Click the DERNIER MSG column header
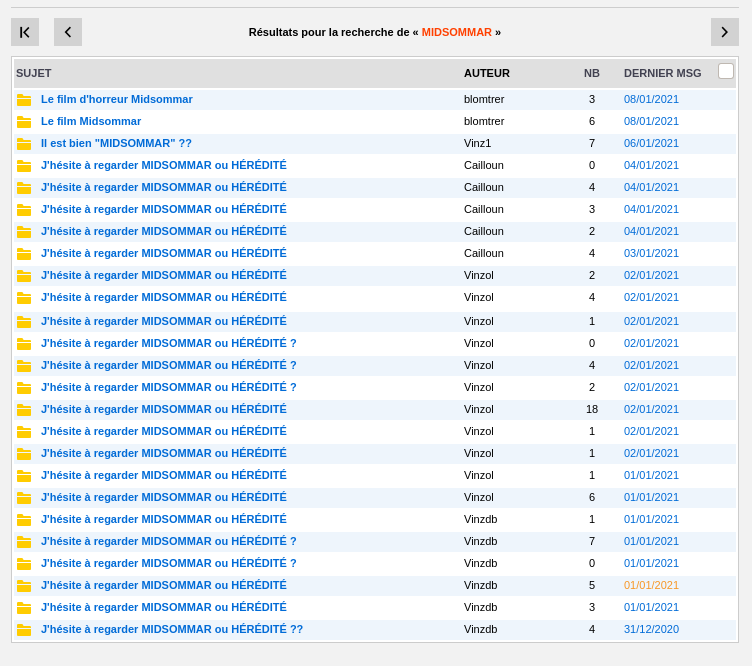Viewport: 752px width, 666px height. click(x=662, y=73)
